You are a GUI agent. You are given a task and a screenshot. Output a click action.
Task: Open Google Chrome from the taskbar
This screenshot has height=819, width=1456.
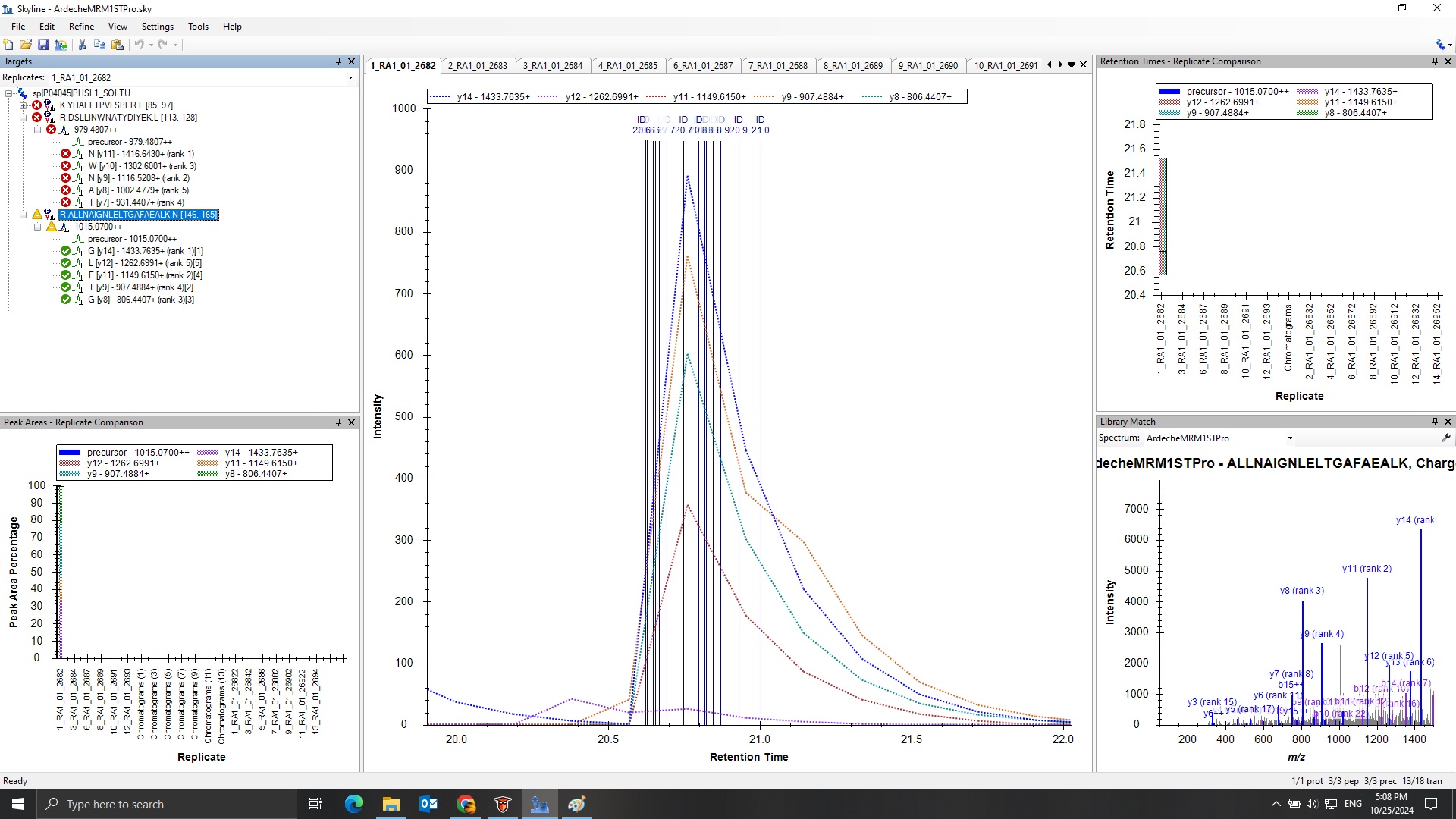[466, 804]
